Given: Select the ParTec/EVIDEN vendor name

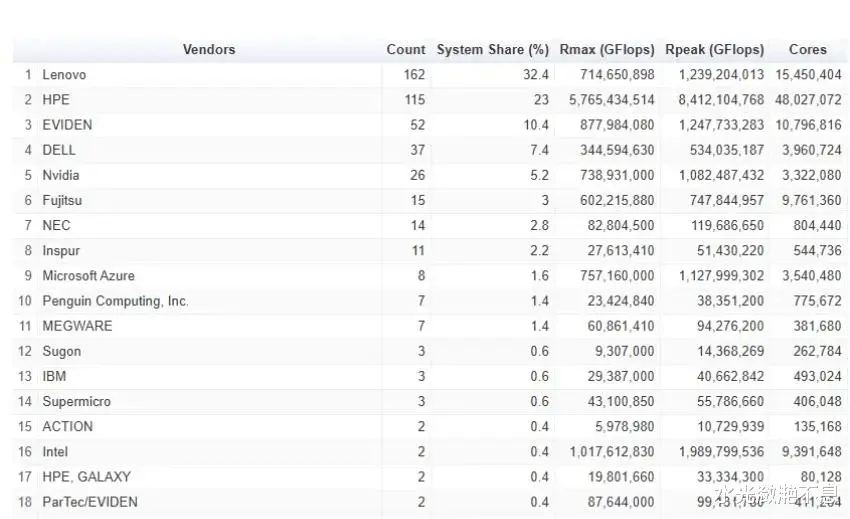Looking at the screenshot, I should 89,502.
